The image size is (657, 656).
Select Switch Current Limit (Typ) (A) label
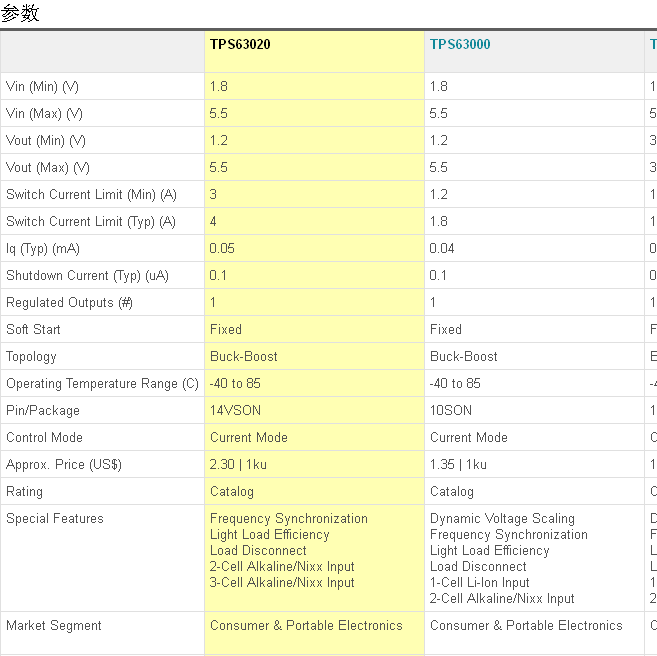click(x=91, y=222)
